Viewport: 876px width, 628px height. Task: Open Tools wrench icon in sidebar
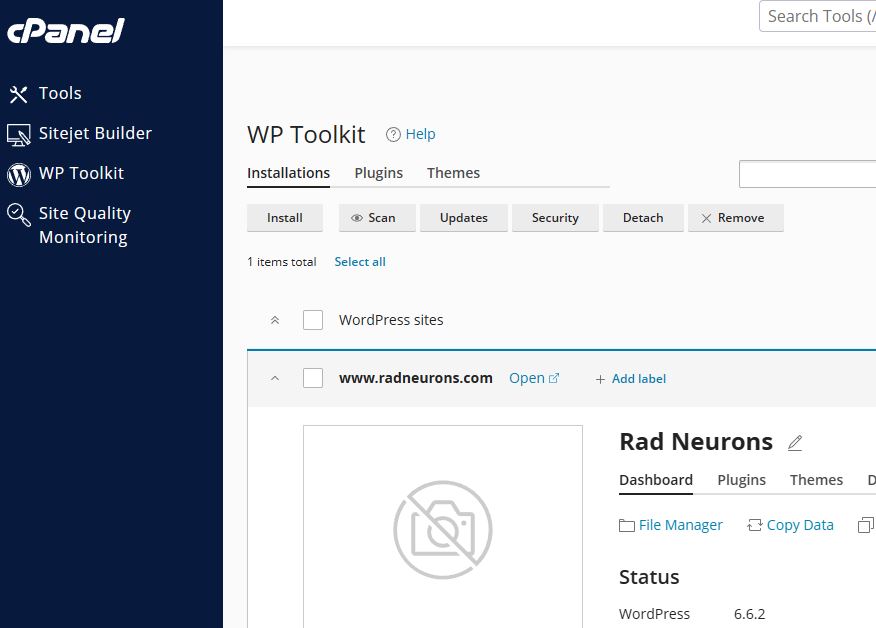pyautogui.click(x=18, y=94)
